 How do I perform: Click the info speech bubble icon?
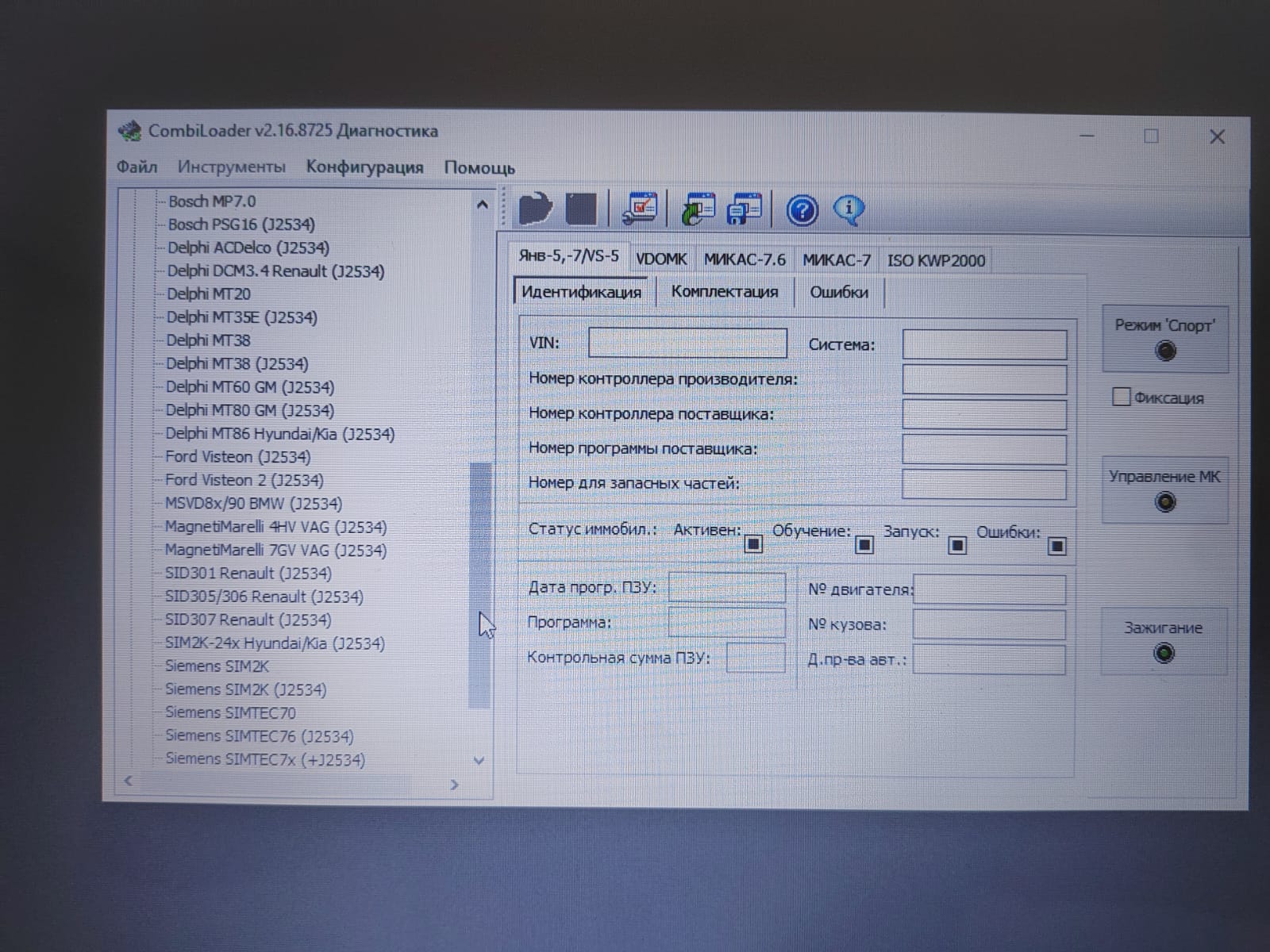pyautogui.click(x=849, y=210)
